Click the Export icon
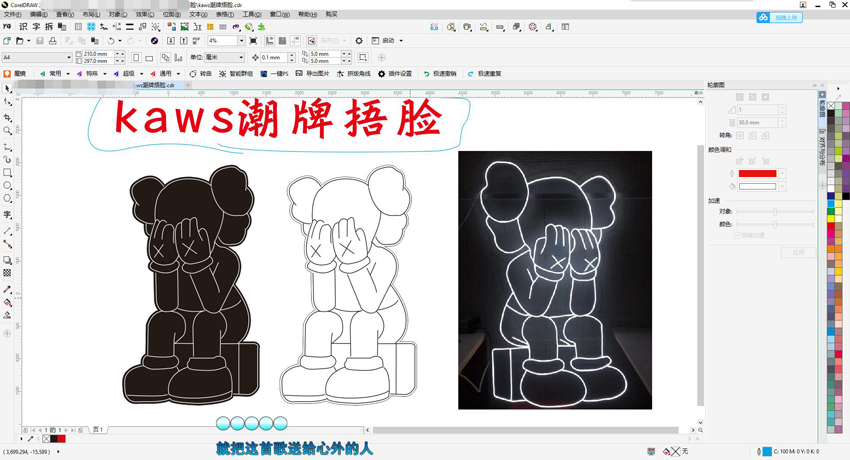 [184, 41]
